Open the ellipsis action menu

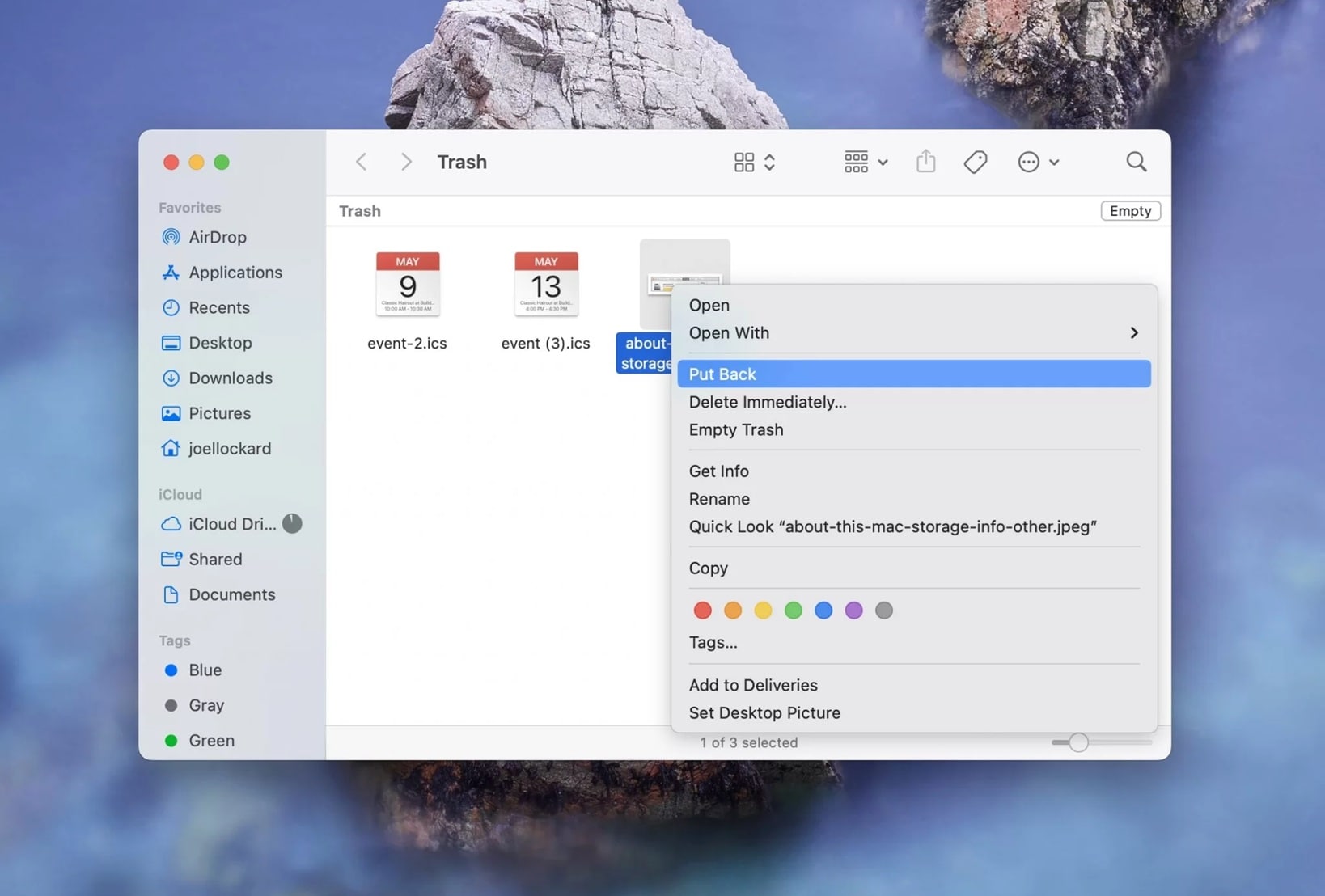pos(1038,162)
